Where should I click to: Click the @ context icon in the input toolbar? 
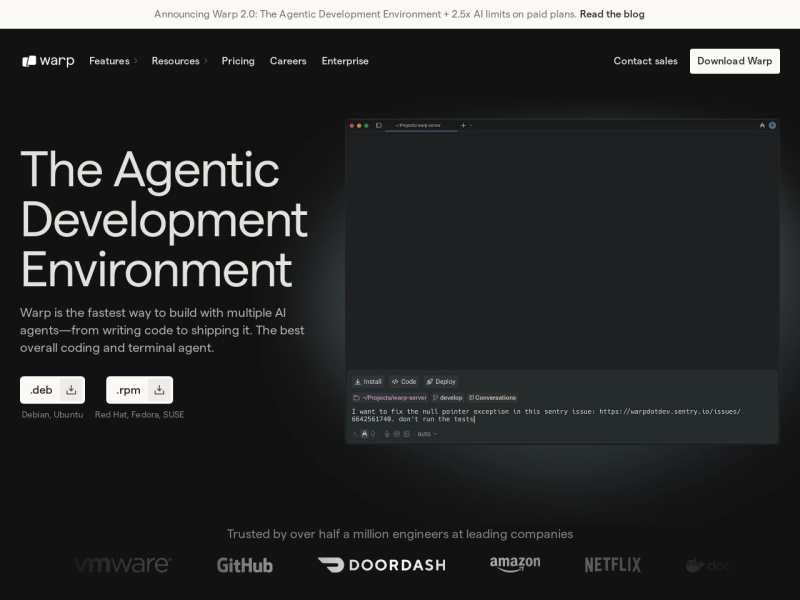[x=396, y=434]
